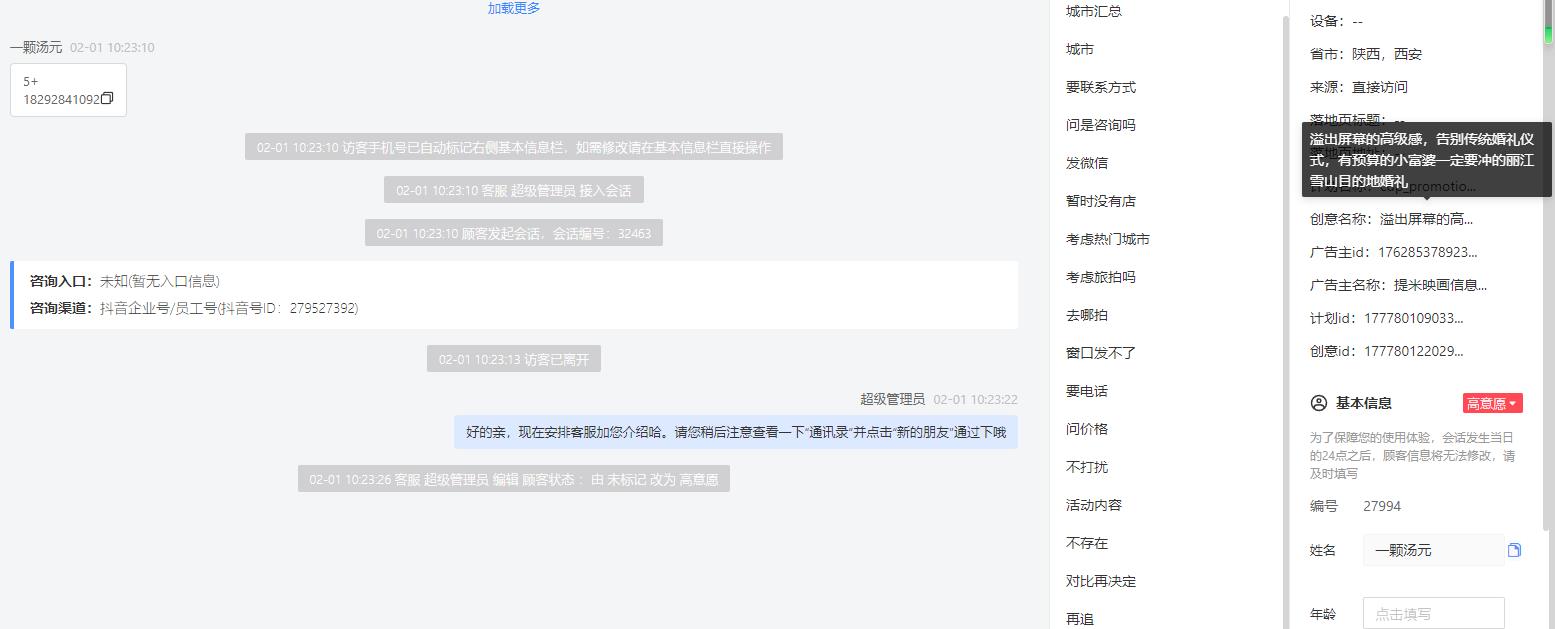Pick the 对比再决定 quick reply

(x=1101, y=581)
